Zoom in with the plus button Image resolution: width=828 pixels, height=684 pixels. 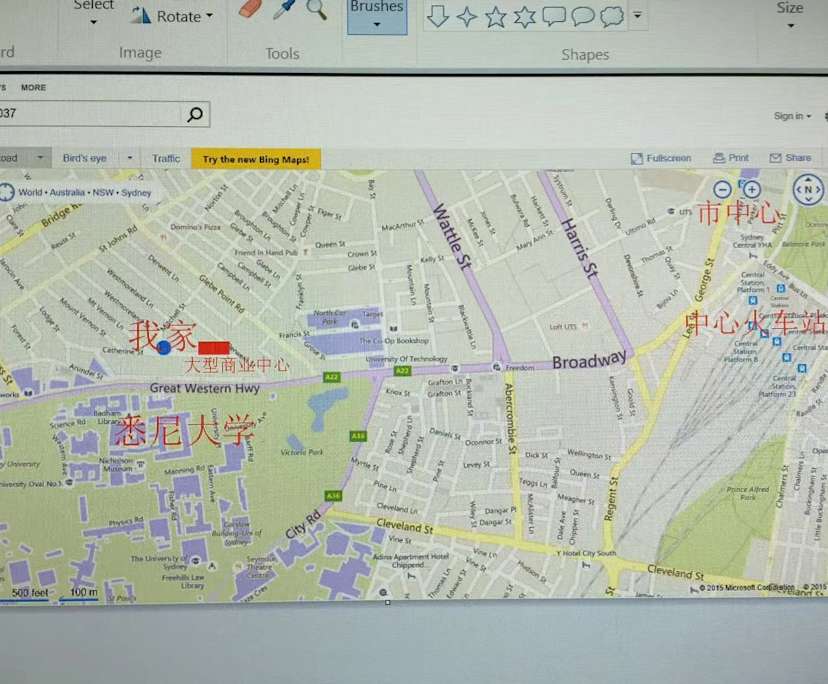pos(751,189)
